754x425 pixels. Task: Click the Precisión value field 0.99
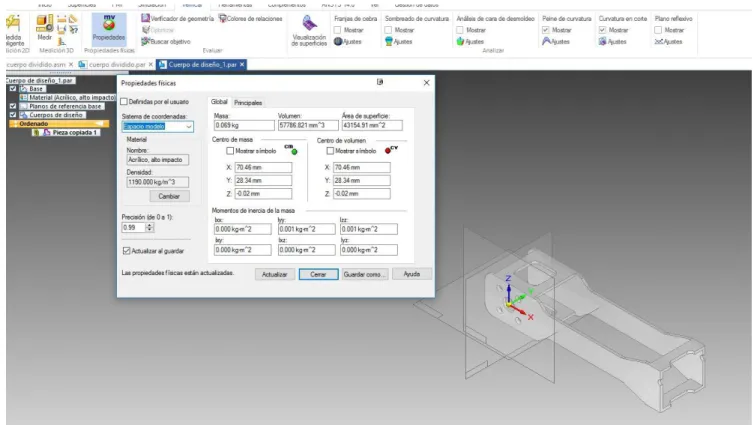[133, 227]
